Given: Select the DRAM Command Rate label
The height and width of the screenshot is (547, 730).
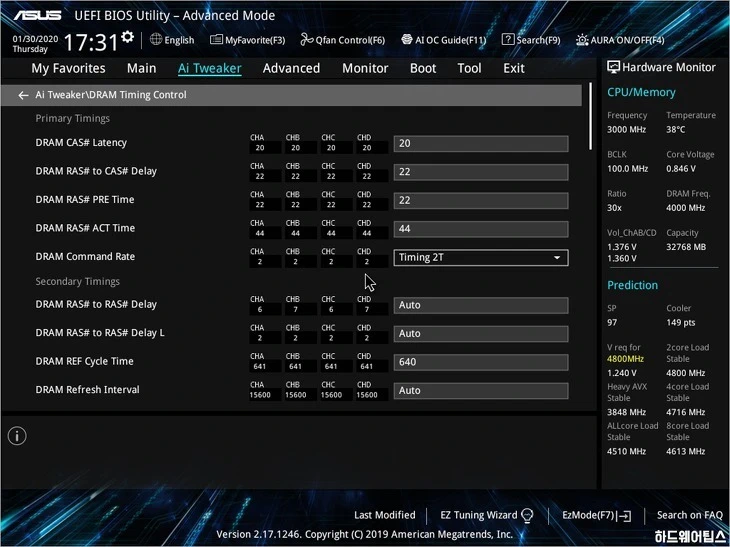Looking at the screenshot, I should click(x=85, y=257).
